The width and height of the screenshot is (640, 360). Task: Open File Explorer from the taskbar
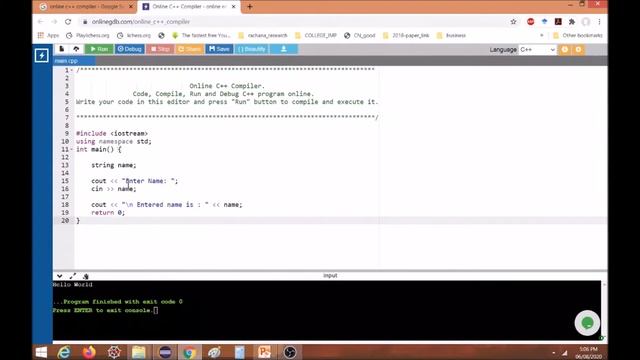pyautogui.click(x=139, y=352)
